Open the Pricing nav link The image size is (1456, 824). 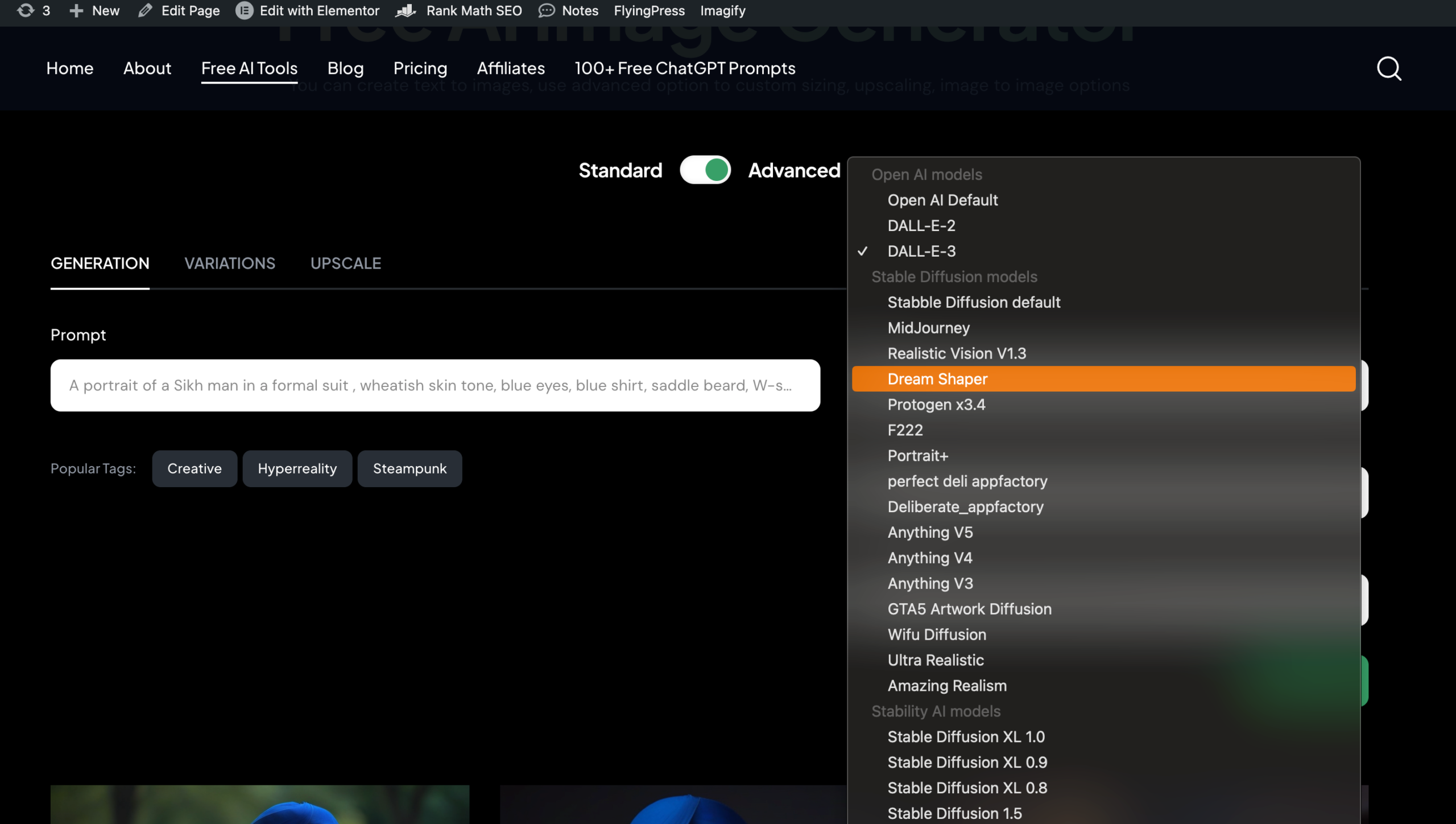click(420, 68)
